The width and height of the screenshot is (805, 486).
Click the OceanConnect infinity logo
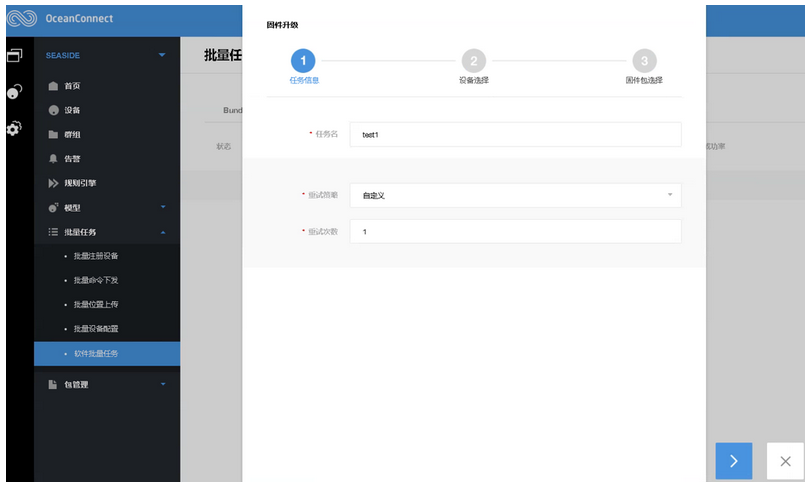[22, 18]
